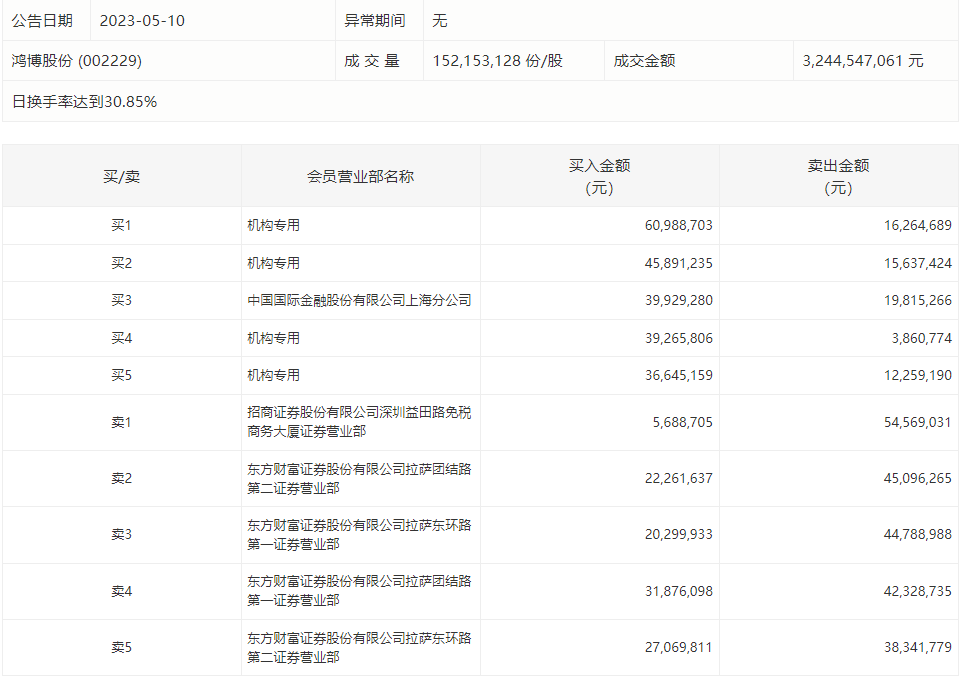961x681 pixels.
Task: Click the 成交金额 label
Action: pyautogui.click(x=644, y=61)
